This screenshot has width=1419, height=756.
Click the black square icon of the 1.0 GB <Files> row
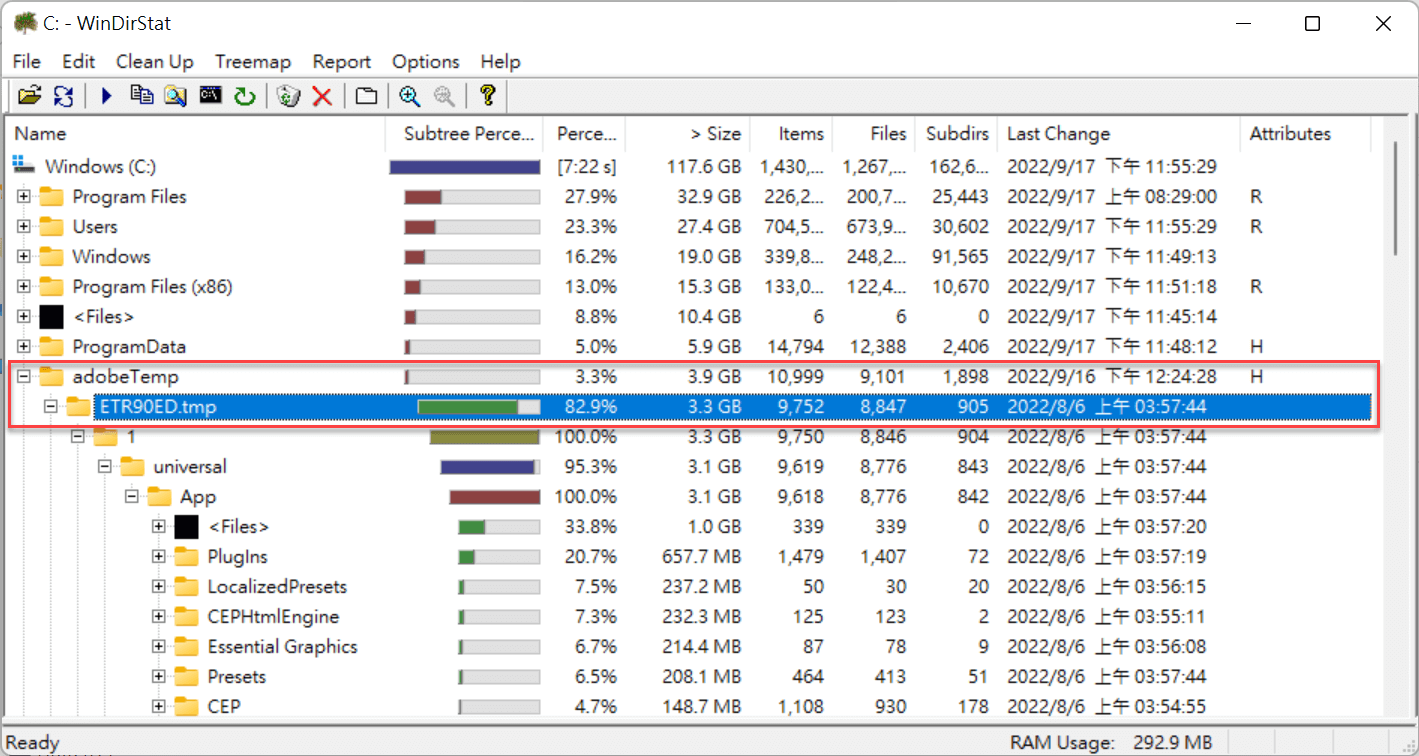pyautogui.click(x=187, y=527)
